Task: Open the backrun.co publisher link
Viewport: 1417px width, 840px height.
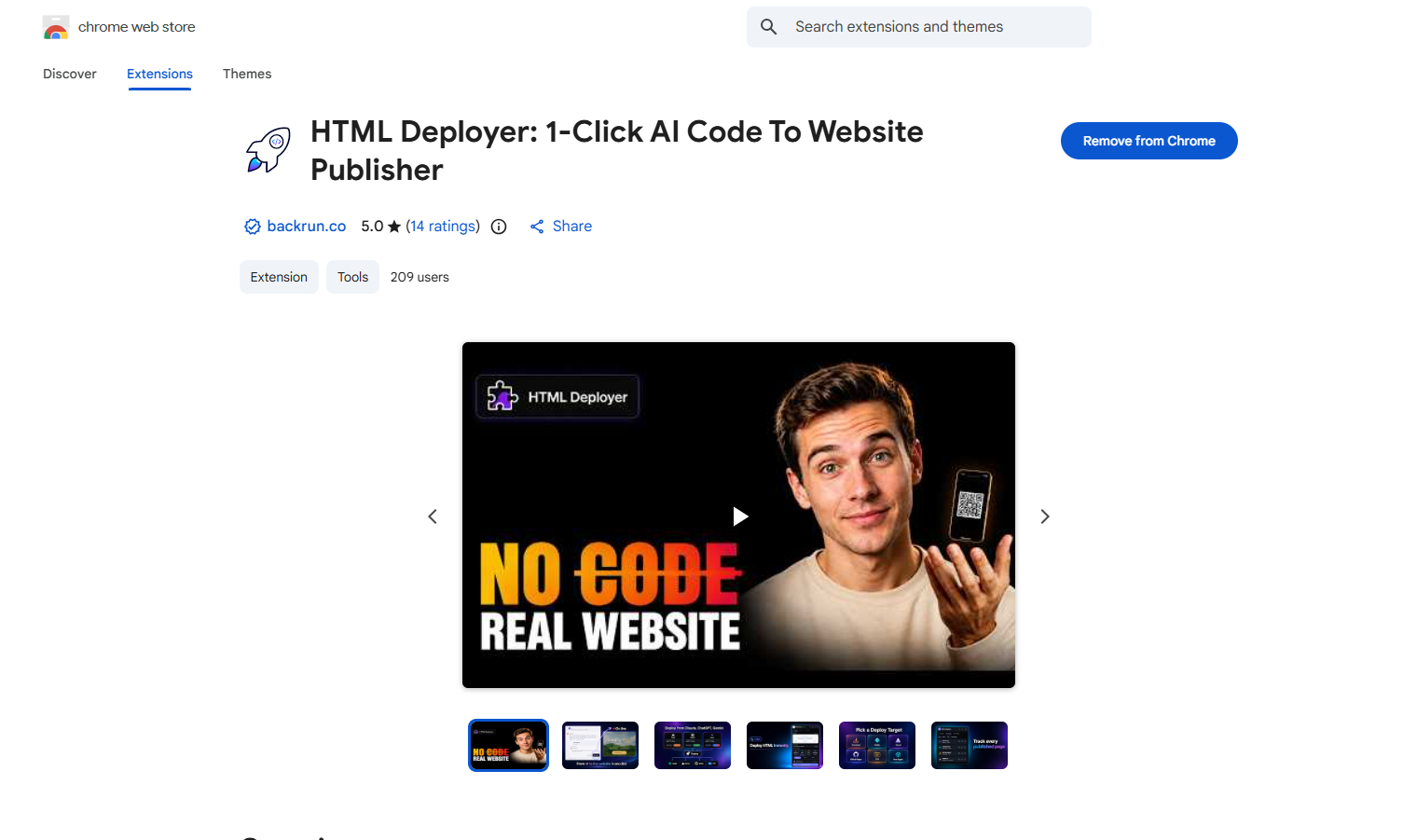Action: coord(306,227)
